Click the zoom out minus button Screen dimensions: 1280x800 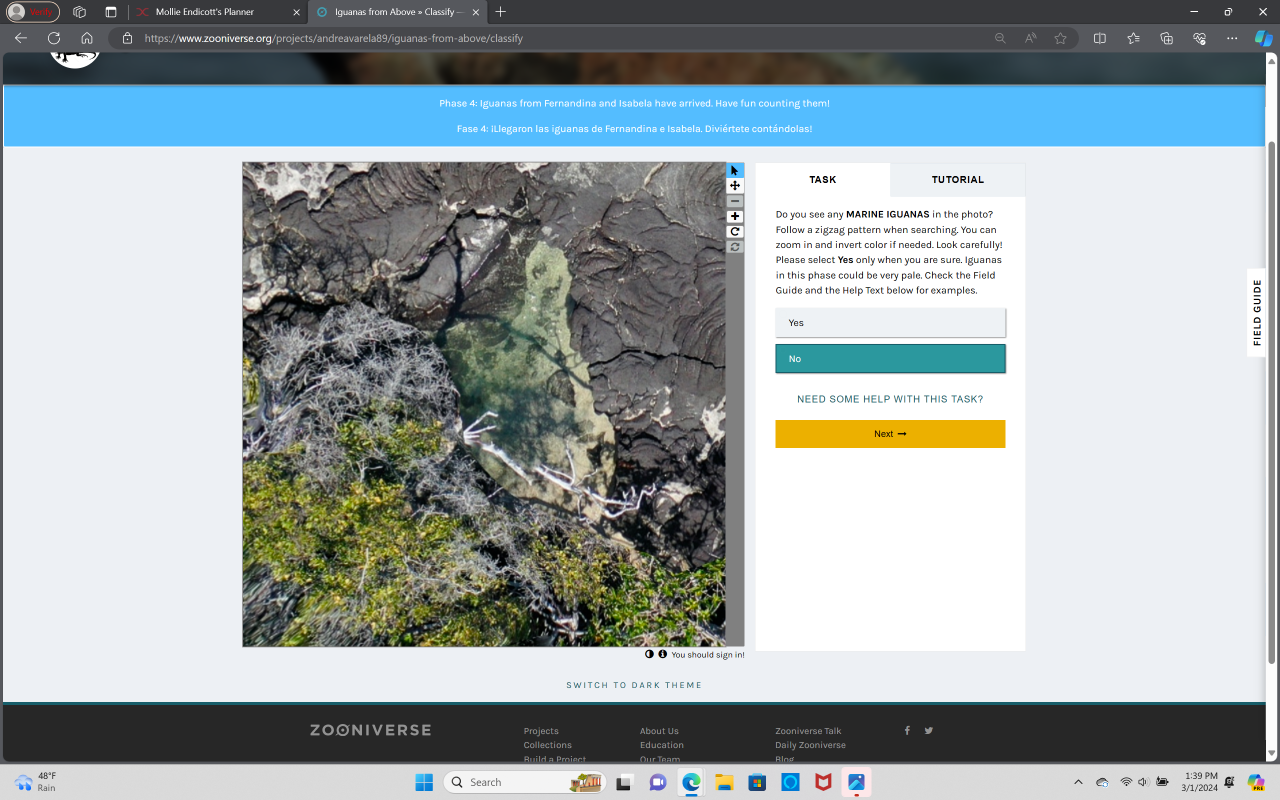735,201
